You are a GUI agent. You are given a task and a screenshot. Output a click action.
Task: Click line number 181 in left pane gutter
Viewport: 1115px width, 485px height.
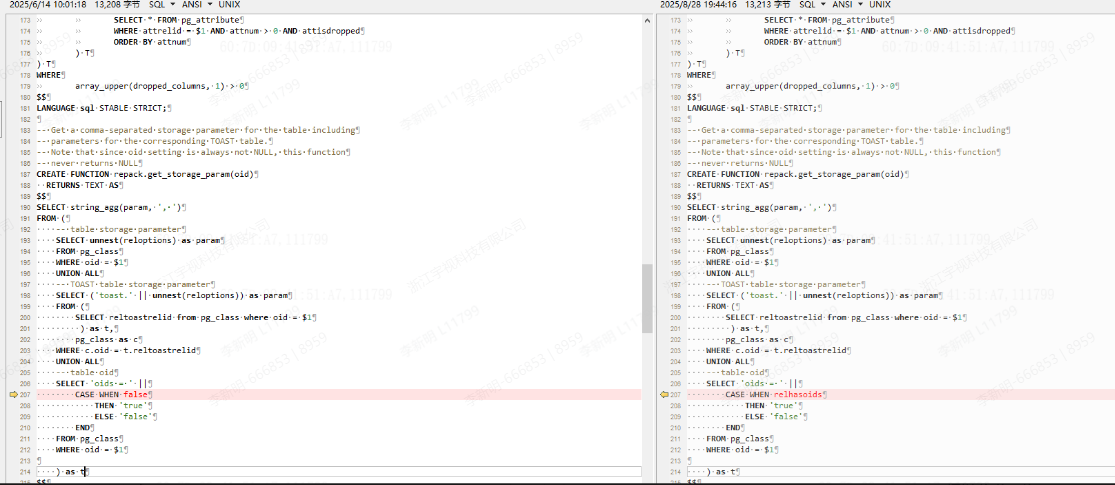(26, 108)
